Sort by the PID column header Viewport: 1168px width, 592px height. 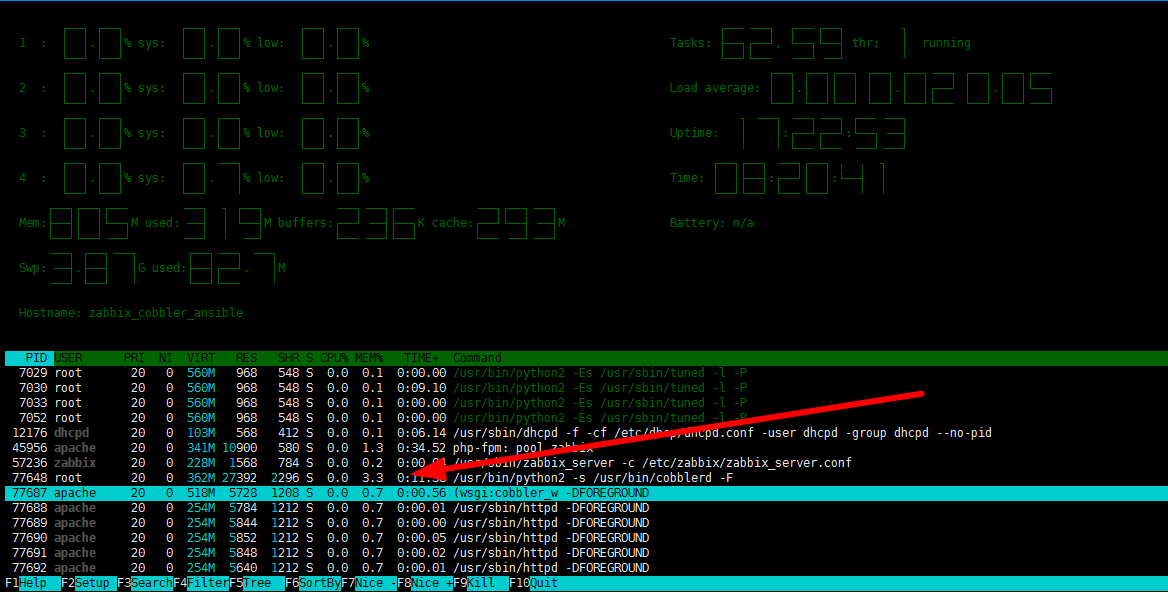pyautogui.click(x=36, y=358)
